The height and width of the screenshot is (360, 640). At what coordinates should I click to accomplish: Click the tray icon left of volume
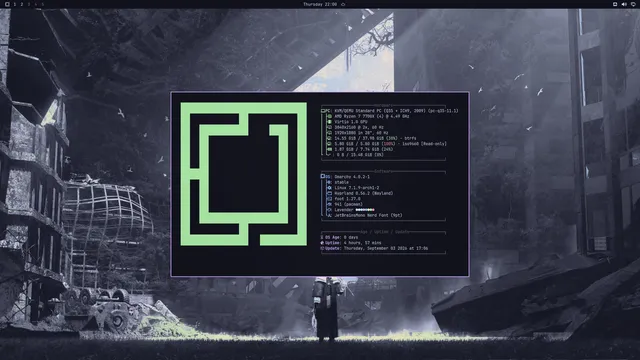pos(615,4)
